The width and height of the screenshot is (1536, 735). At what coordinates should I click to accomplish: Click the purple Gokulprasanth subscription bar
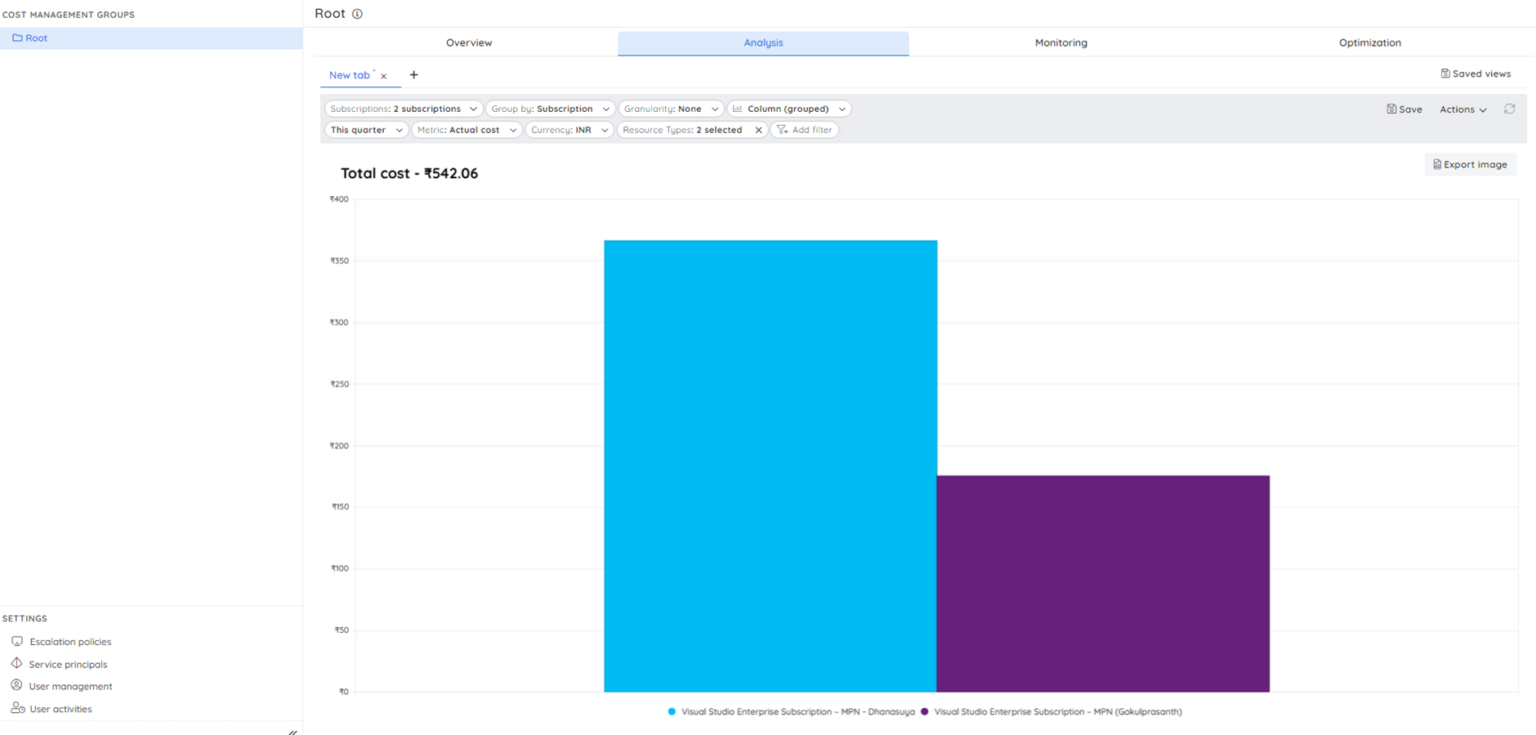coord(1103,584)
